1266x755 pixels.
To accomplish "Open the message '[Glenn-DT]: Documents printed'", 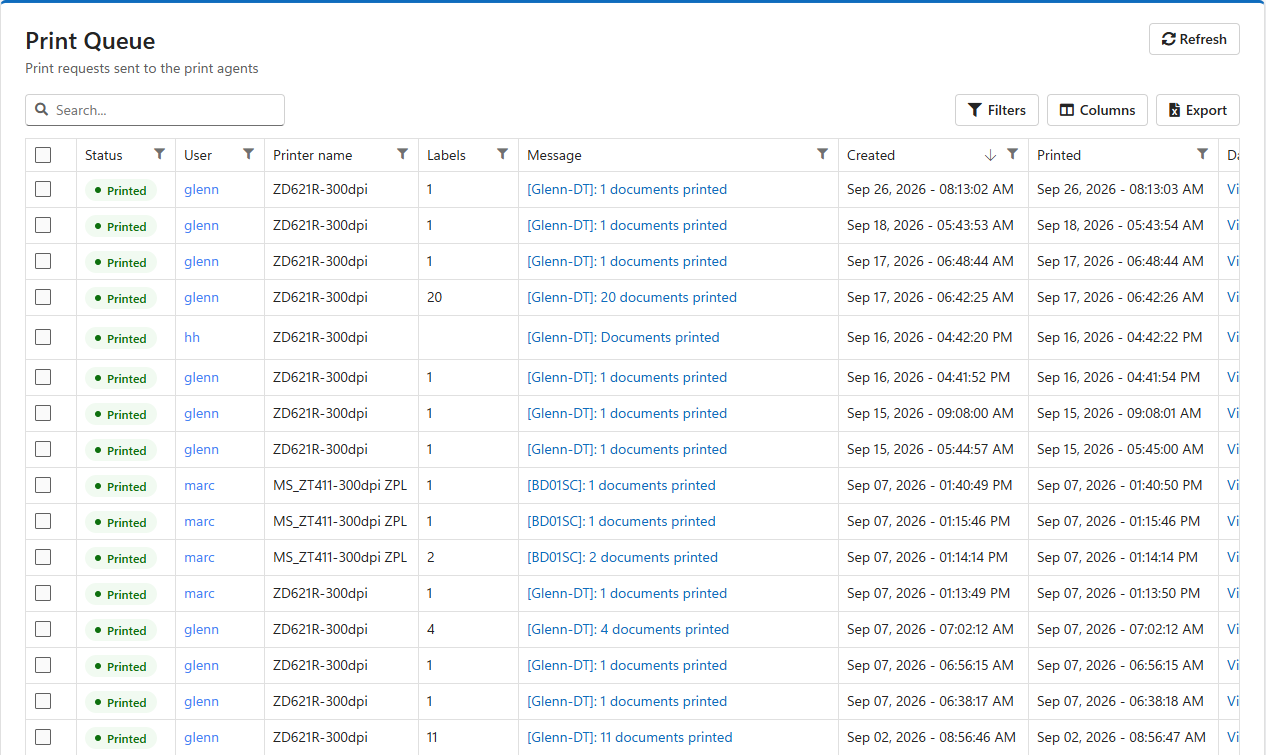I will coord(623,337).
